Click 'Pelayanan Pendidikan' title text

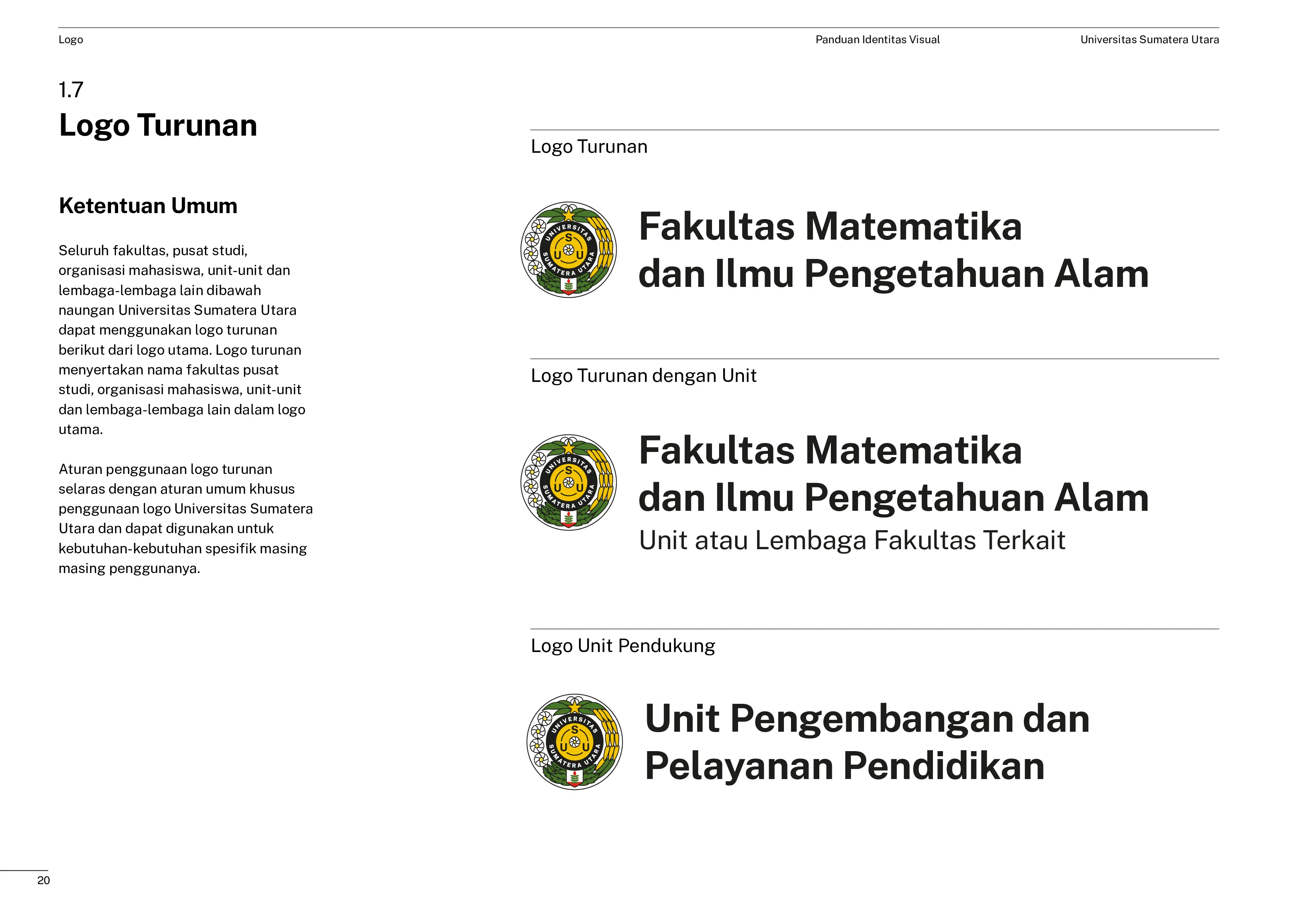(844, 766)
